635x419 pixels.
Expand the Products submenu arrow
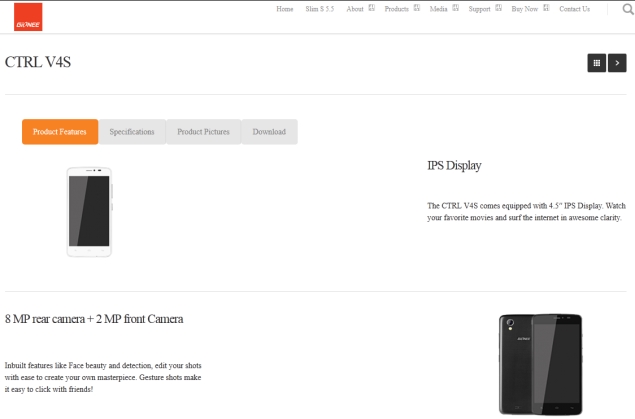point(417,8)
